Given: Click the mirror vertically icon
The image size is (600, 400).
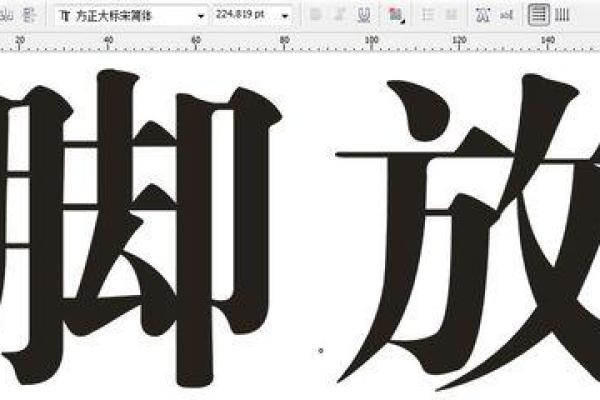Looking at the screenshot, I should (x=29, y=15).
